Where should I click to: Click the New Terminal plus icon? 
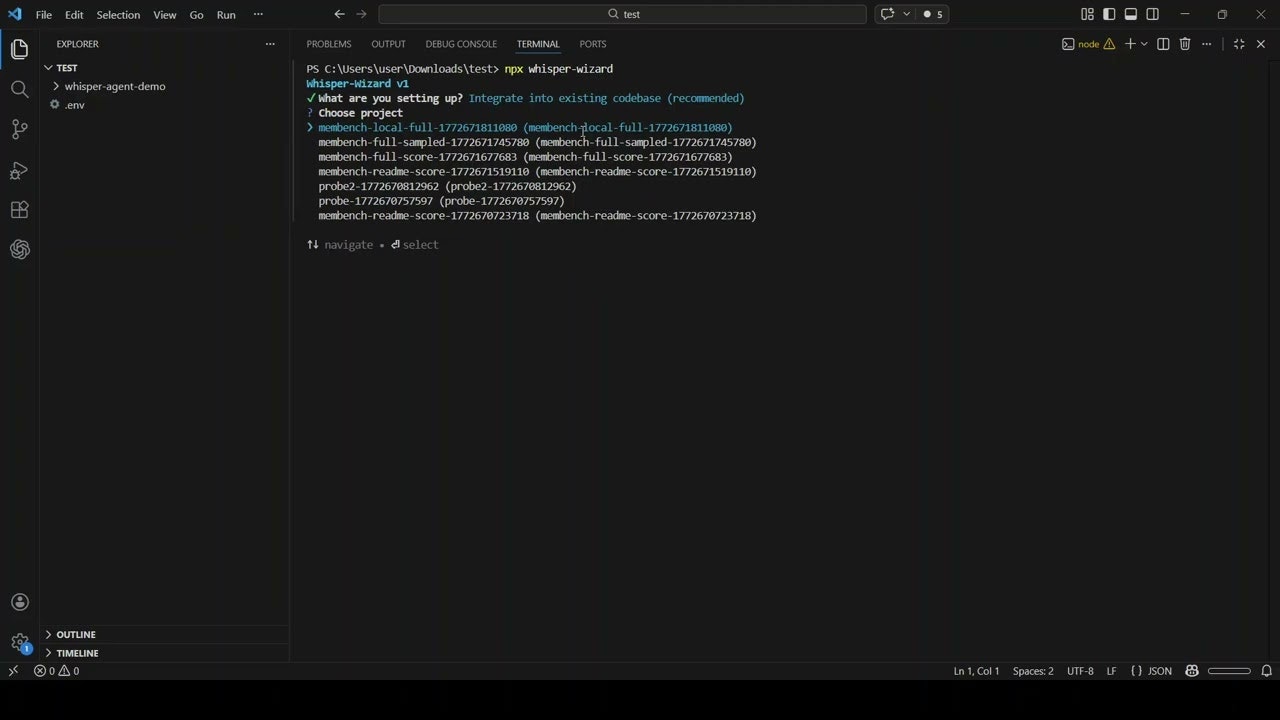[1130, 44]
